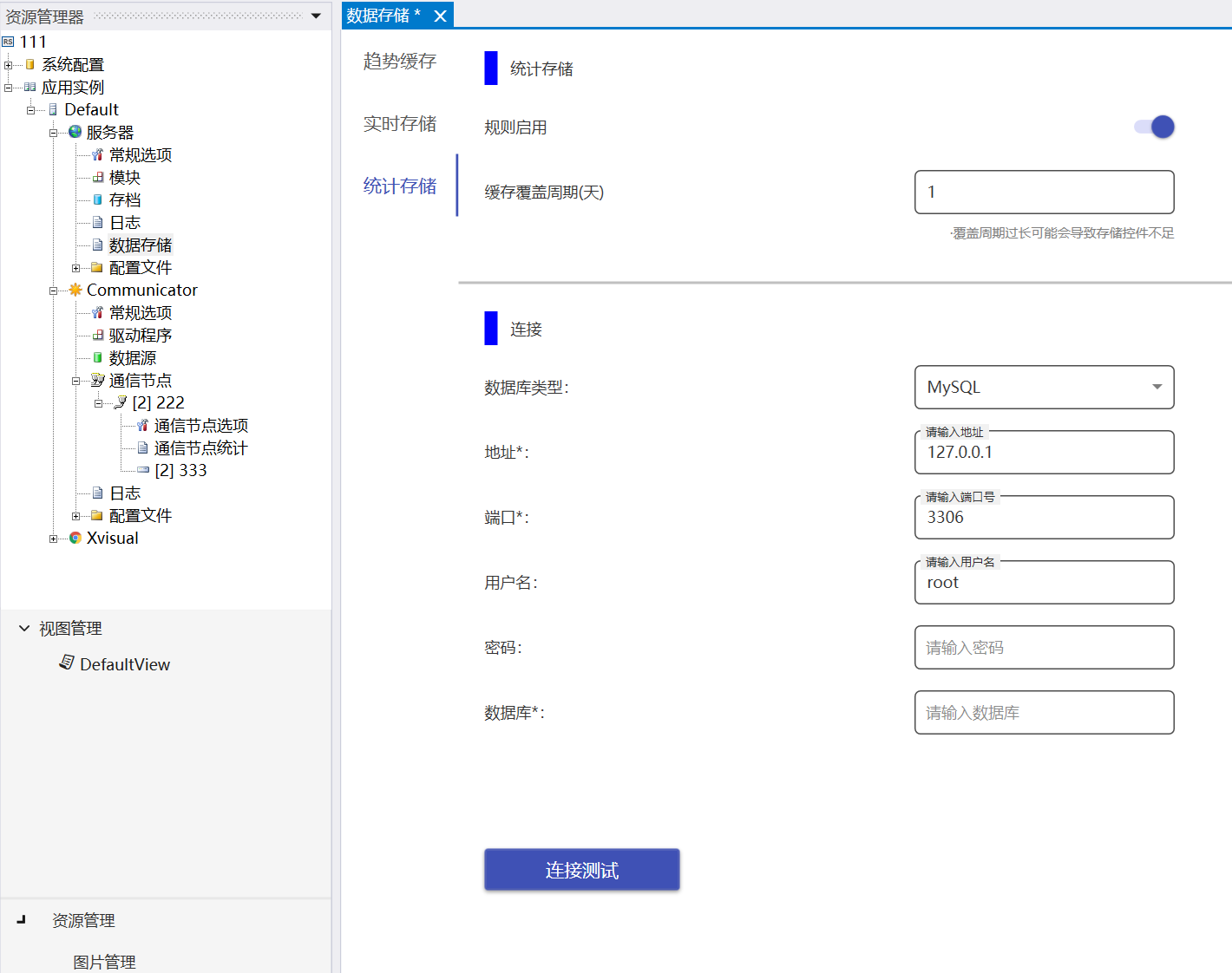
Task: Close the 数据存储 tab
Action: pos(440,16)
